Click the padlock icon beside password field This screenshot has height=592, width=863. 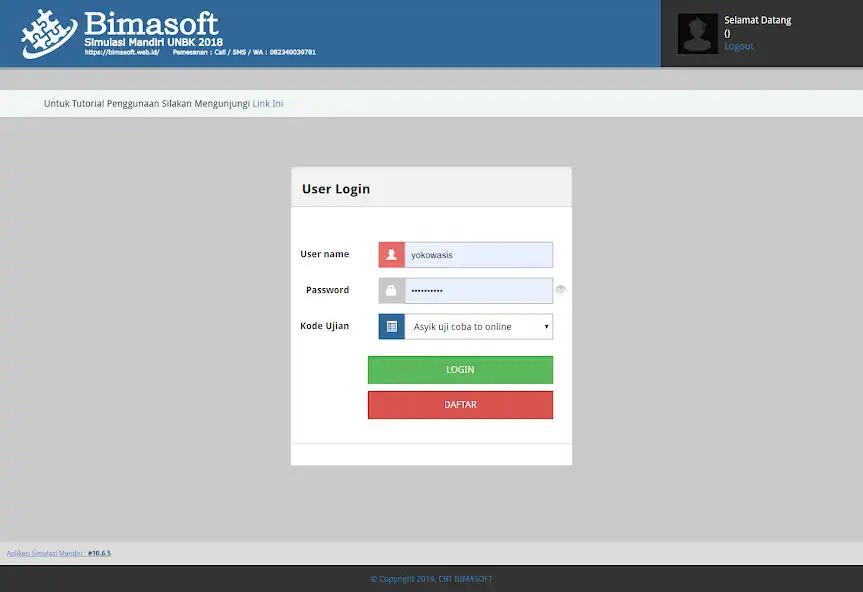click(389, 290)
